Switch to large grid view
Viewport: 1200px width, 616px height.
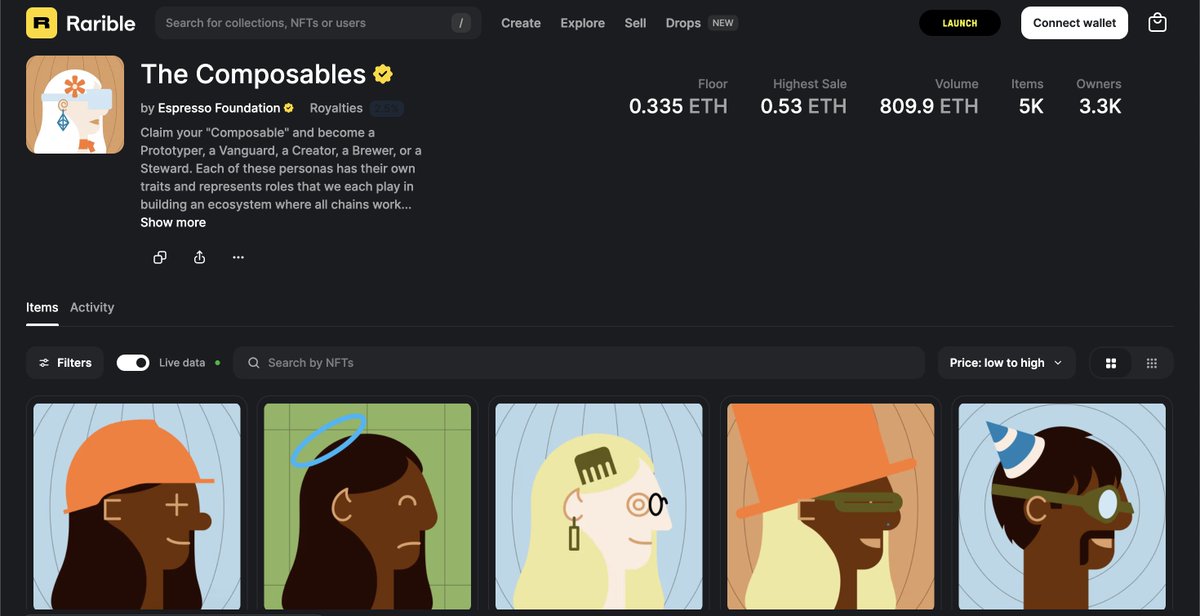coord(1111,363)
